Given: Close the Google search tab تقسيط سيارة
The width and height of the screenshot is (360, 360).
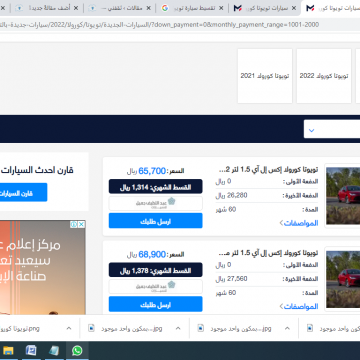Looking at the screenshot, I should (221, 8).
